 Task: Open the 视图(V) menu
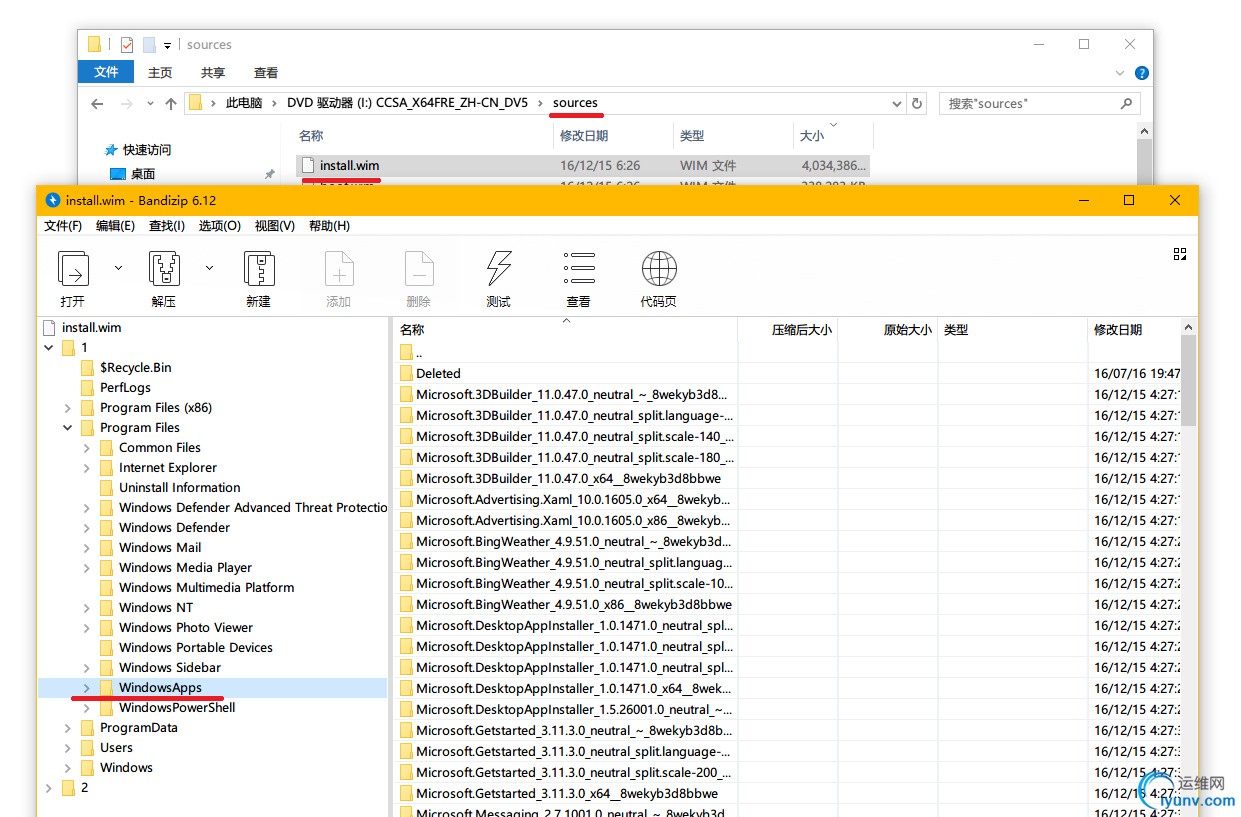(x=274, y=226)
